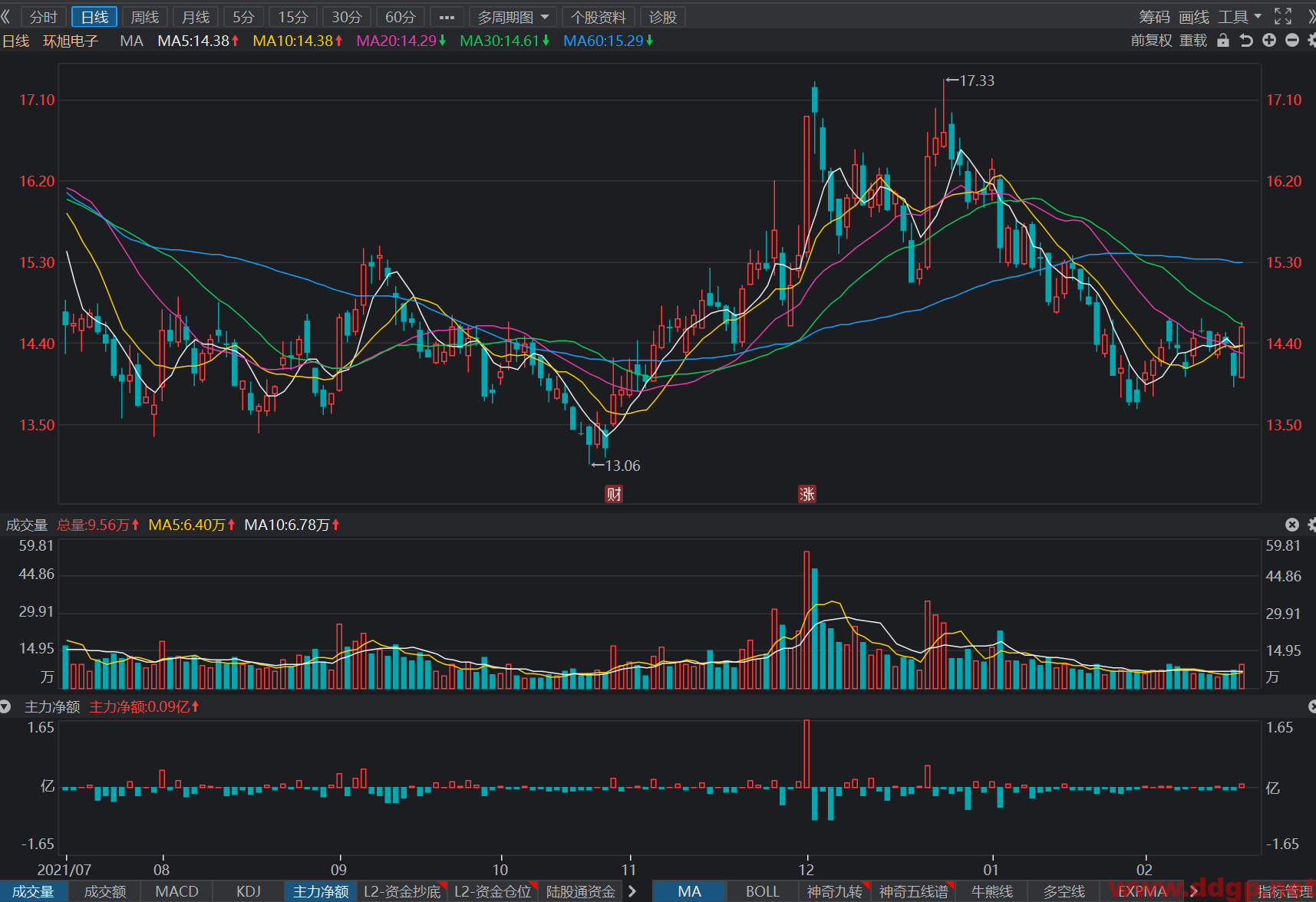Select 神奇五线谱 indicator tab

913,891
